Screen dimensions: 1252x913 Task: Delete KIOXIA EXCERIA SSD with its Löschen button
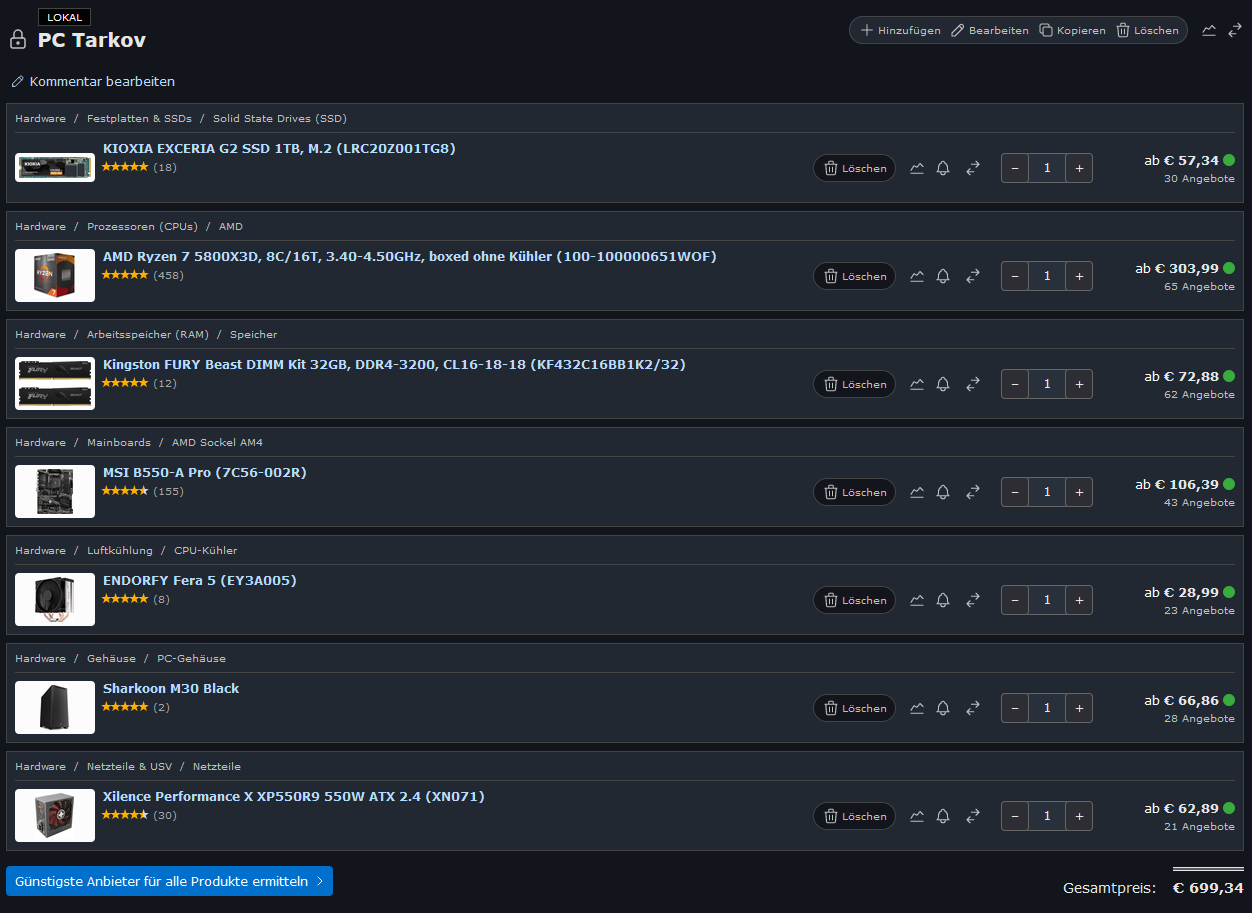854,168
